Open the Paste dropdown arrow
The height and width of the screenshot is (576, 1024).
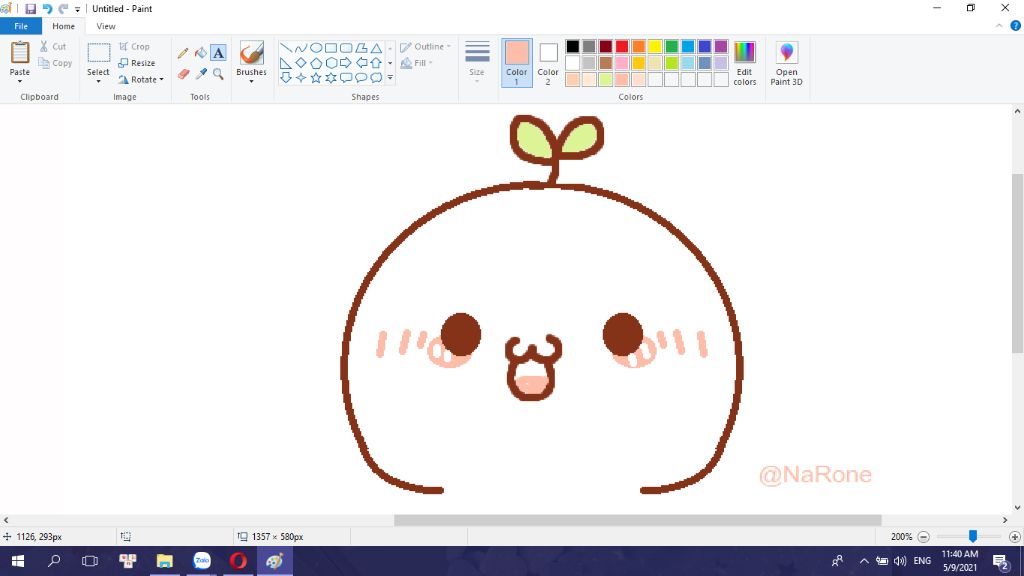pos(20,82)
